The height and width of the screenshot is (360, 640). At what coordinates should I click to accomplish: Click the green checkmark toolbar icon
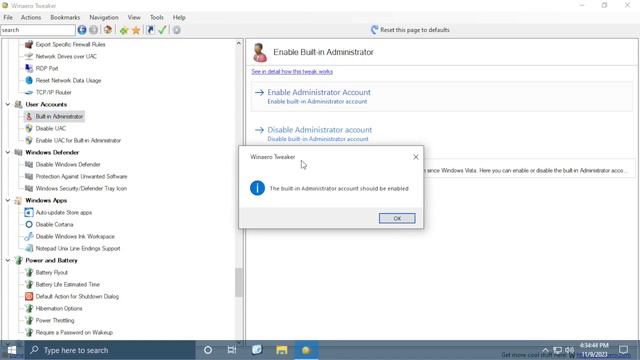click(162, 30)
